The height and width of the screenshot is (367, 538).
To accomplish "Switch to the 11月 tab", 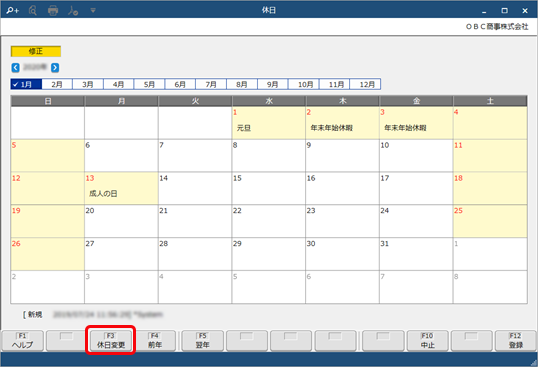I will coord(335,84).
